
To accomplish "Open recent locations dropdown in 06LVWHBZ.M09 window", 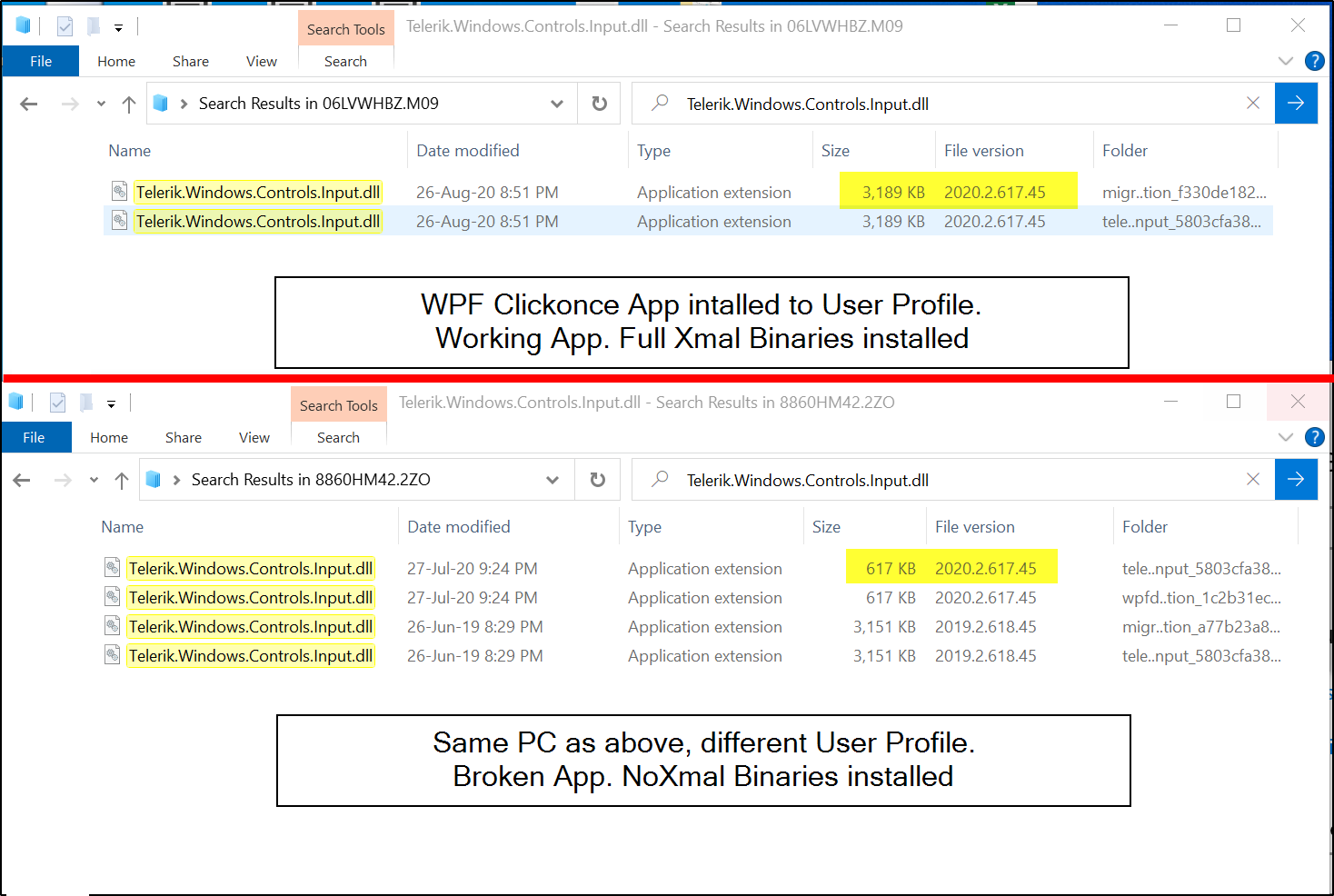I will pyautogui.click(x=101, y=104).
